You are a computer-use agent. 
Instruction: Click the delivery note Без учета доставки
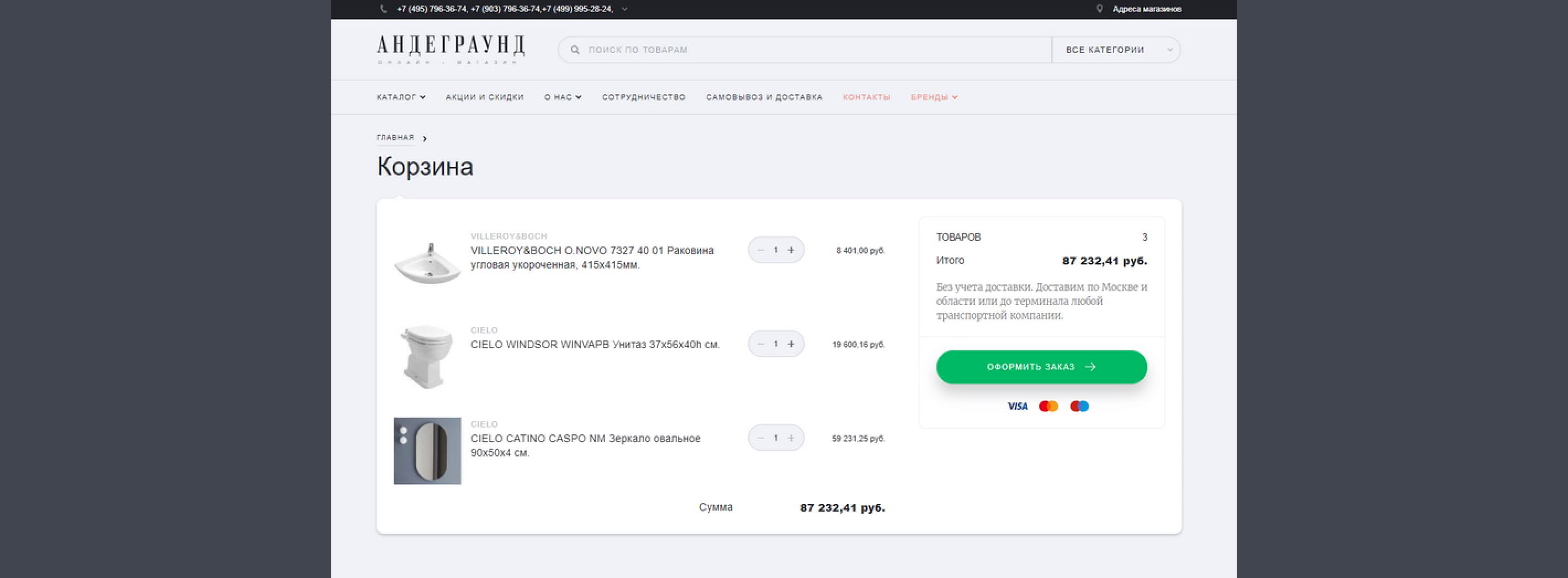1041,301
